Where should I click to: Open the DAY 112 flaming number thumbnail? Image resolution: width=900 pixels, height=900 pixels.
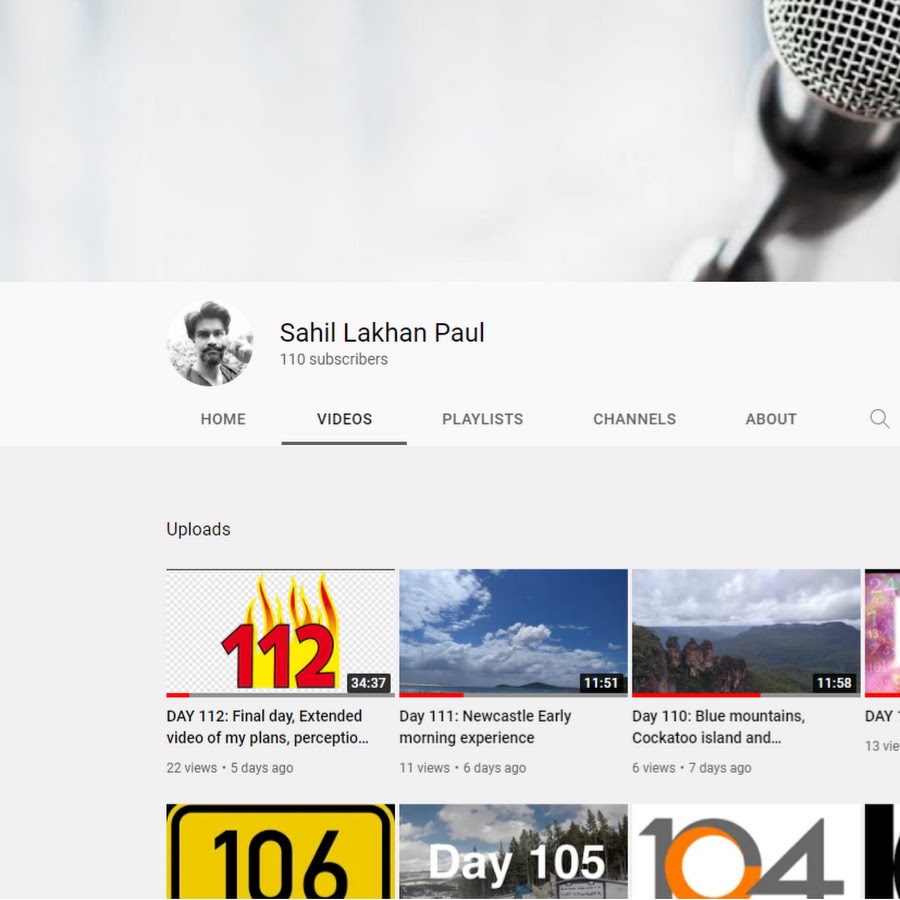[281, 633]
